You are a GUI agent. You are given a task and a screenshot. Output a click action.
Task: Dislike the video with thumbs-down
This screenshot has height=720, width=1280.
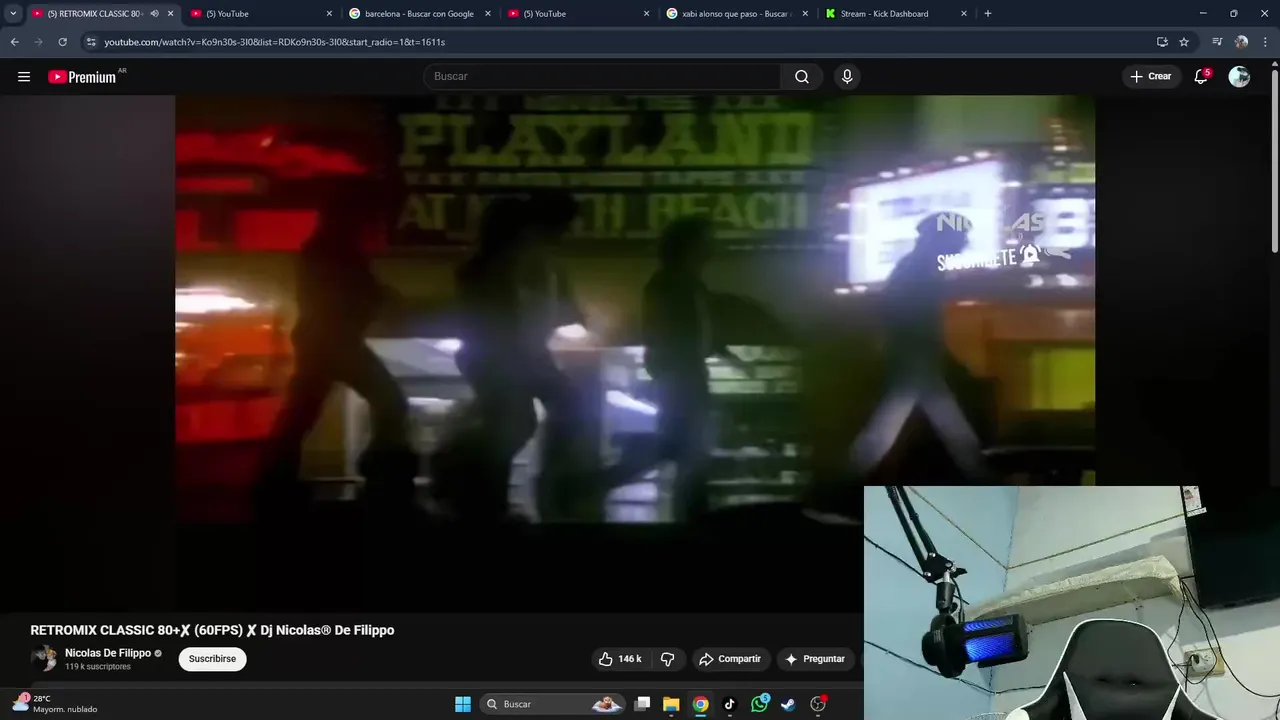(667, 659)
